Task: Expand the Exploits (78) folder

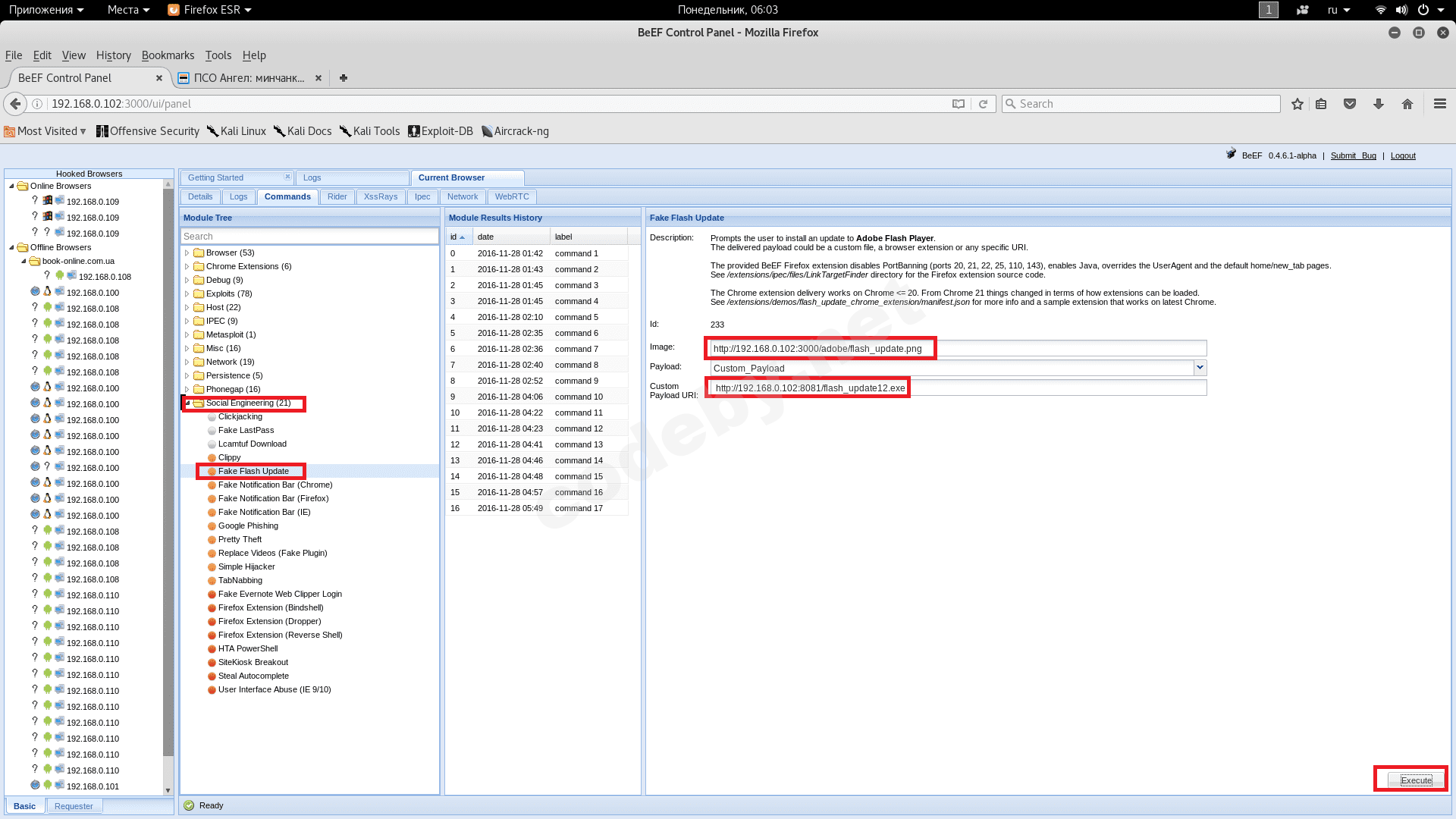Action: [x=187, y=294]
